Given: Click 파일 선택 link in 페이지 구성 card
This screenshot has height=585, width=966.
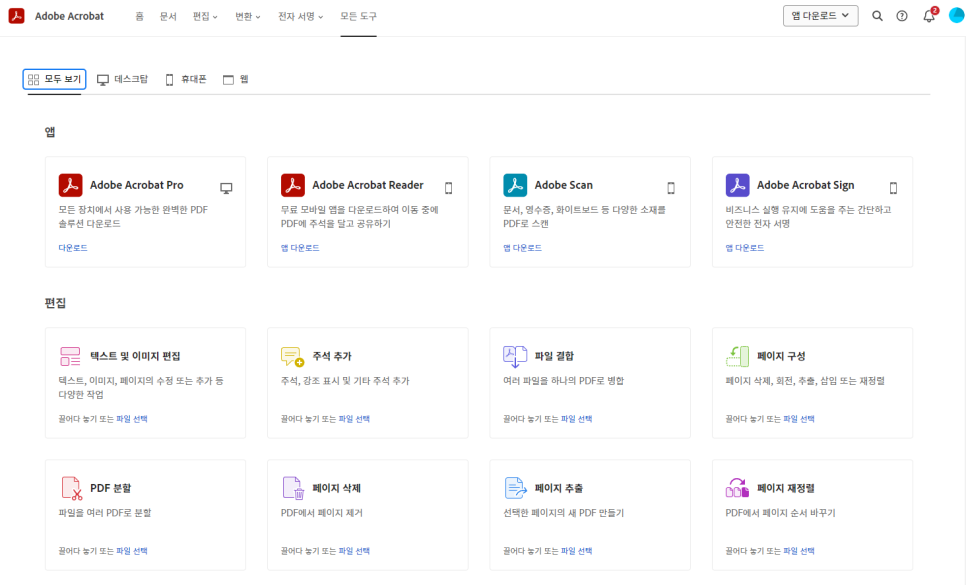Looking at the screenshot, I should (799, 419).
